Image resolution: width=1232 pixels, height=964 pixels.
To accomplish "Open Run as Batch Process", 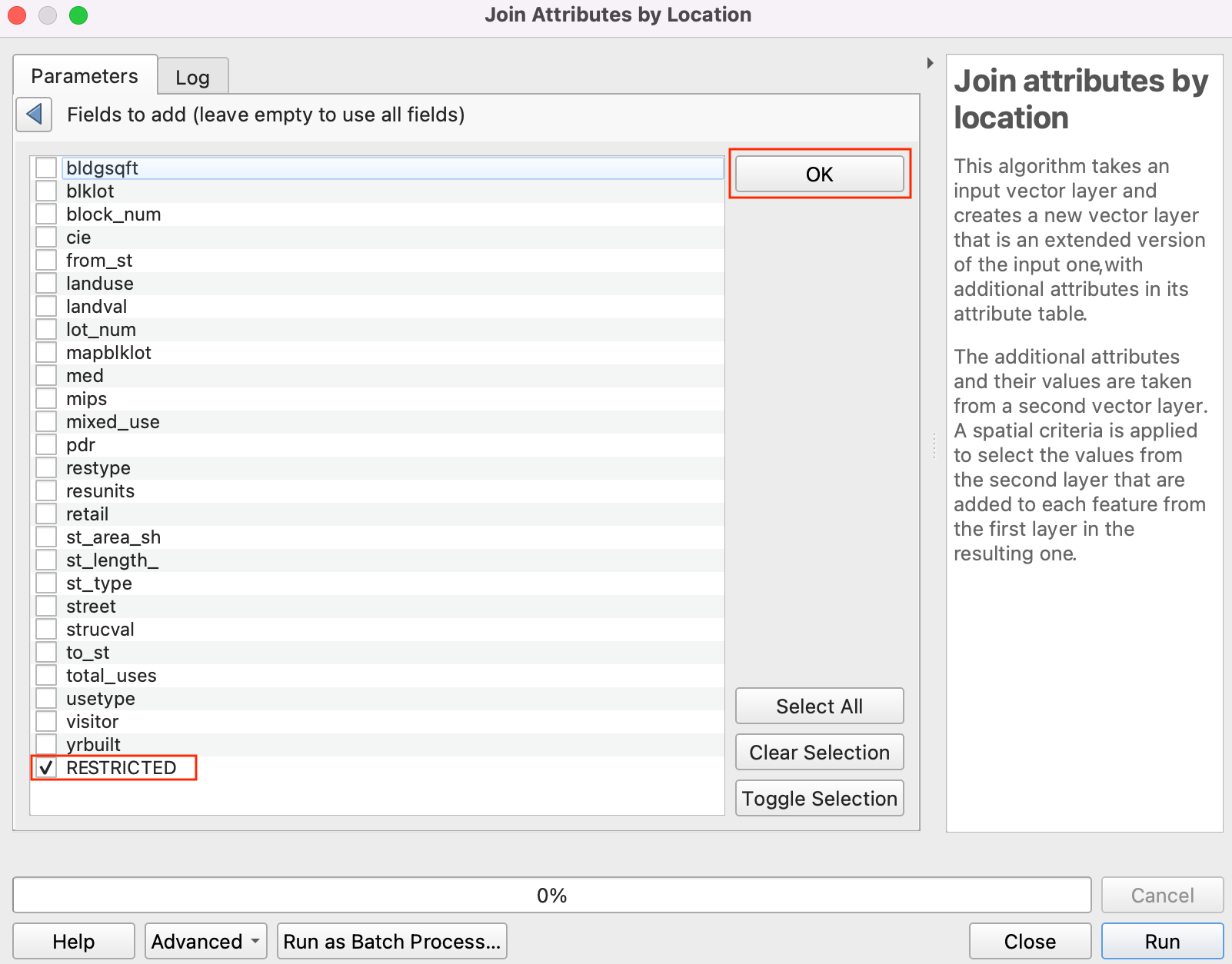I will 391,942.
